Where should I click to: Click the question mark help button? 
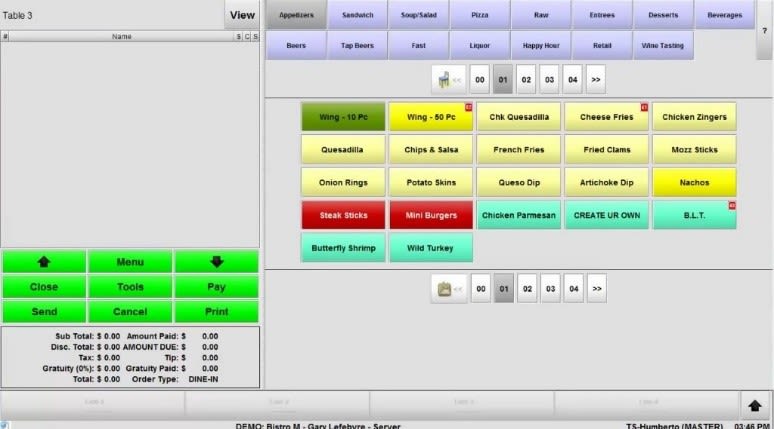(765, 30)
